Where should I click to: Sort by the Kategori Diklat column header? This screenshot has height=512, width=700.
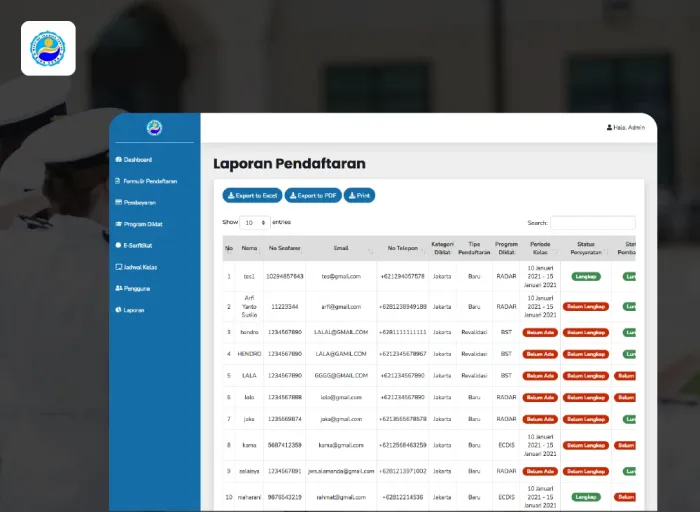tap(442, 248)
